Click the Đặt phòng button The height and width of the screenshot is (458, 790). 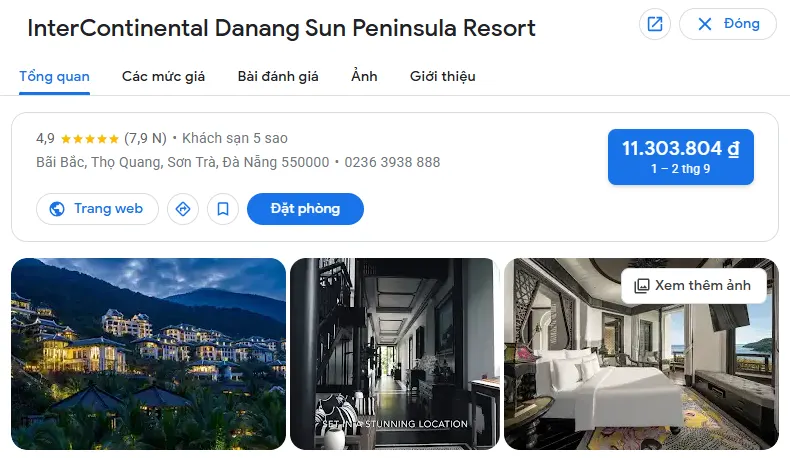pos(305,209)
